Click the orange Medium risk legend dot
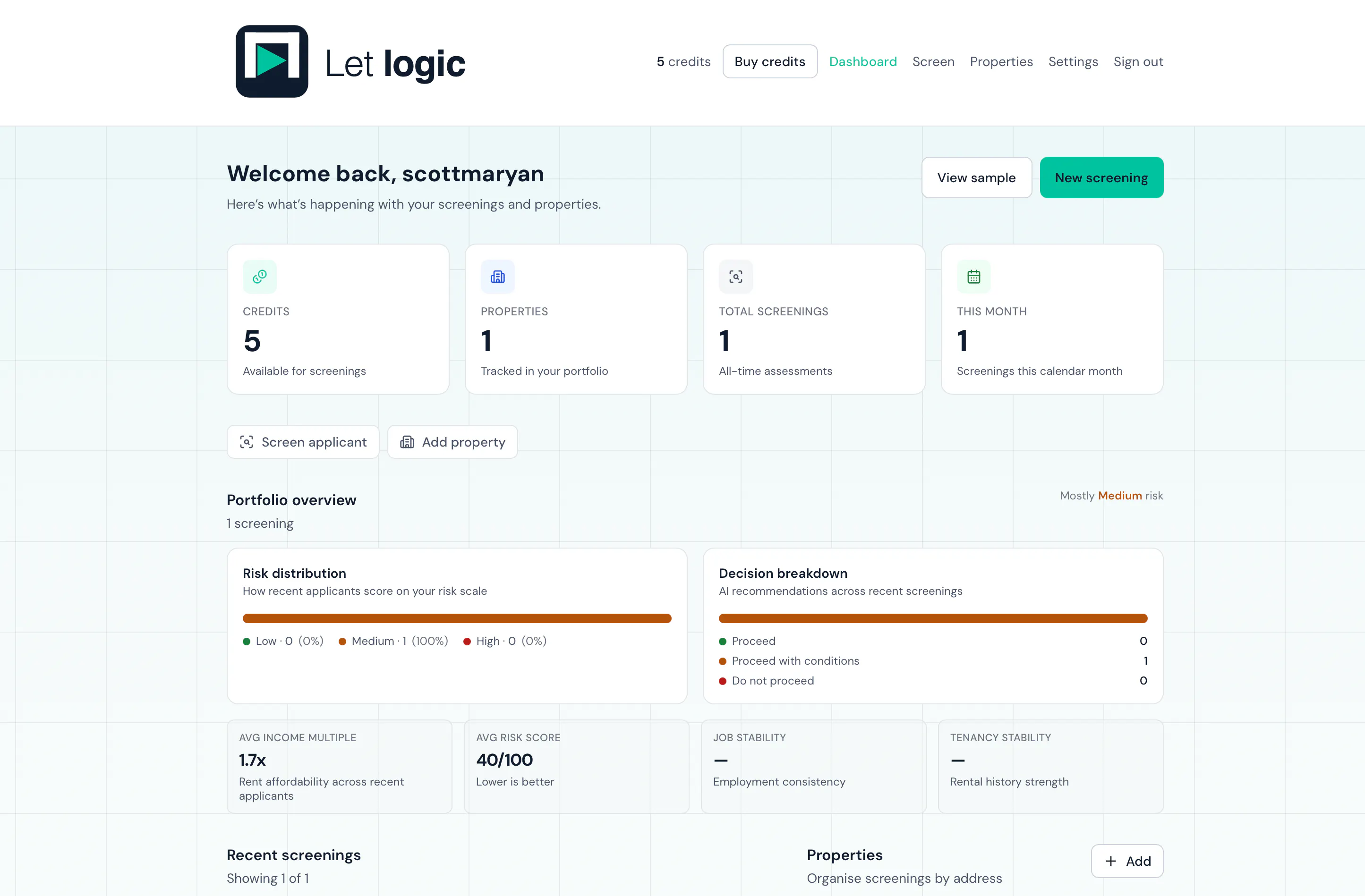1365x896 pixels. tap(342, 642)
